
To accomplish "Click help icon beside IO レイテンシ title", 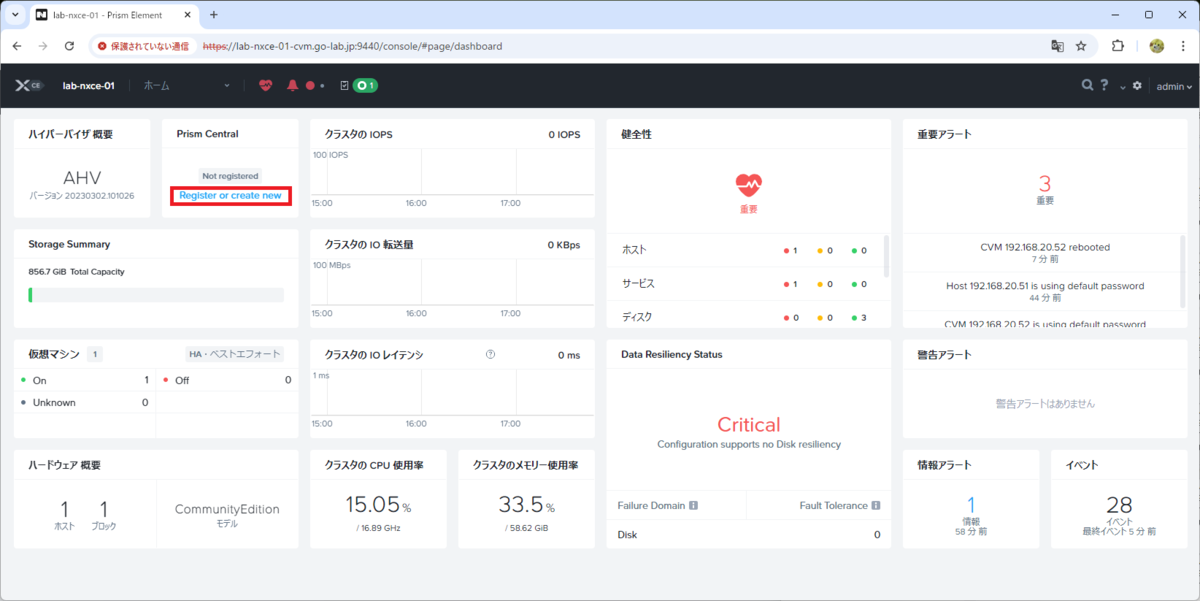I will (490, 354).
